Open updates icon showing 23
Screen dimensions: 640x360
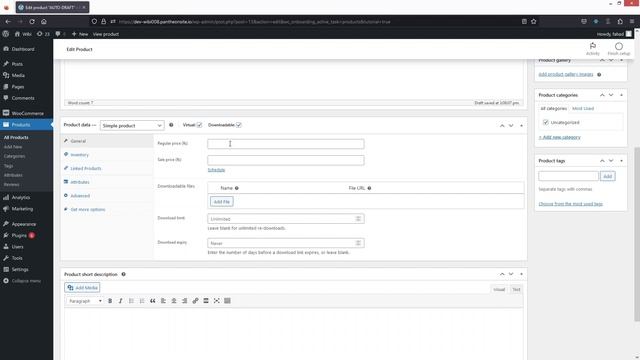43,34
